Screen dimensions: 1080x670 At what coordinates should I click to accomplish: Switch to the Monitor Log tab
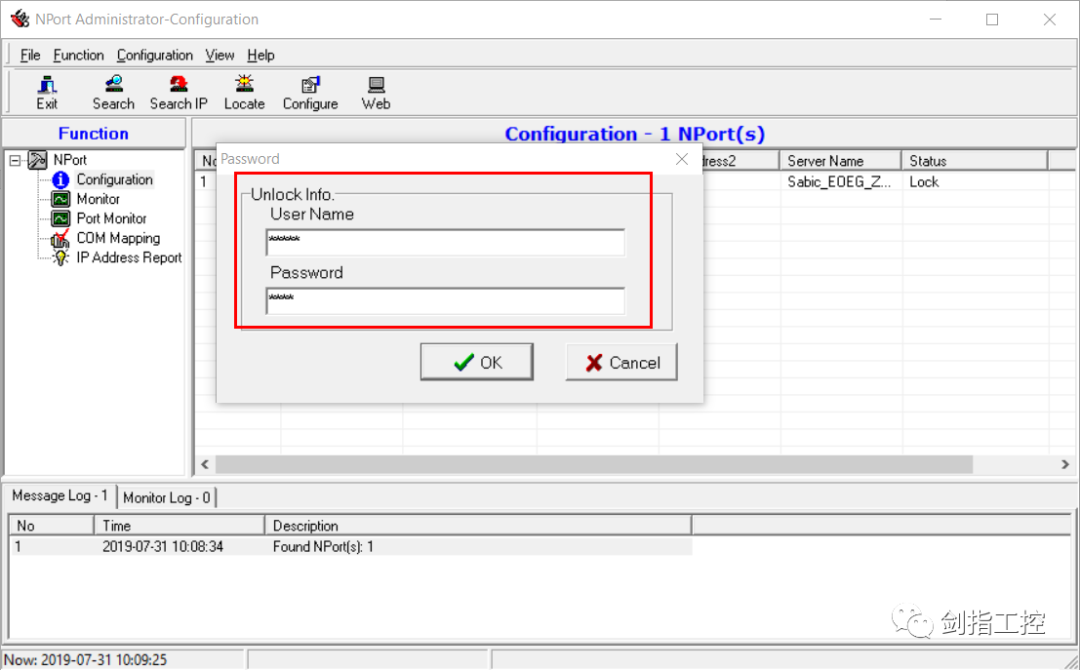pyautogui.click(x=167, y=497)
